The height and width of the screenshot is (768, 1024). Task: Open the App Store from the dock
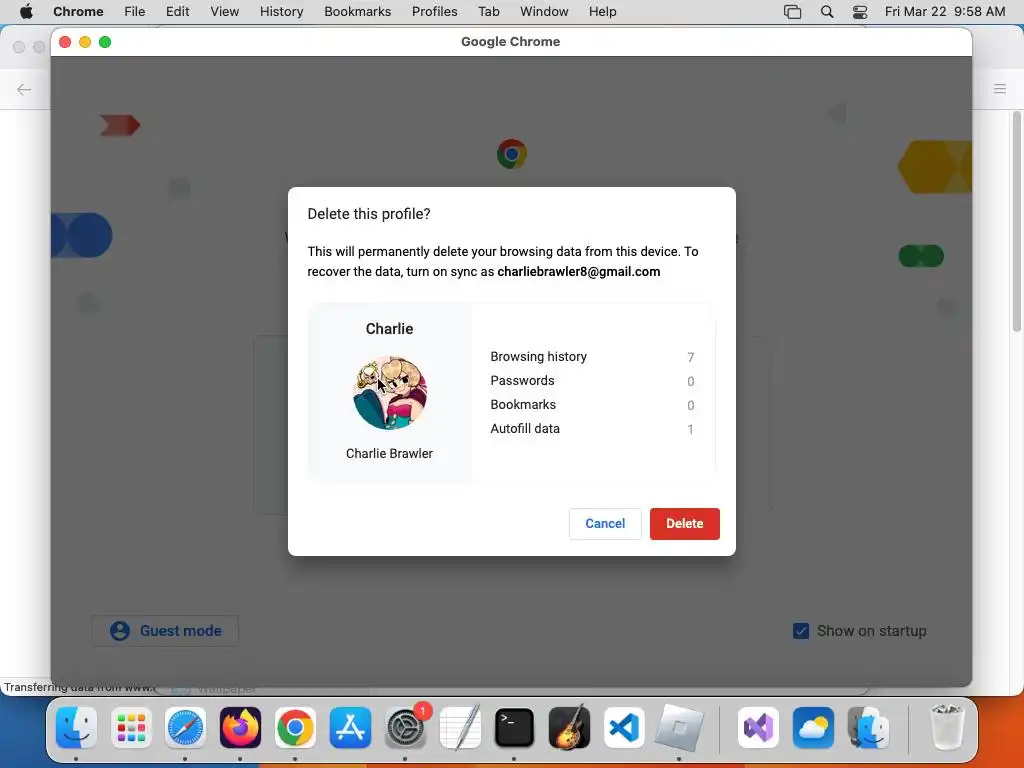pos(350,728)
